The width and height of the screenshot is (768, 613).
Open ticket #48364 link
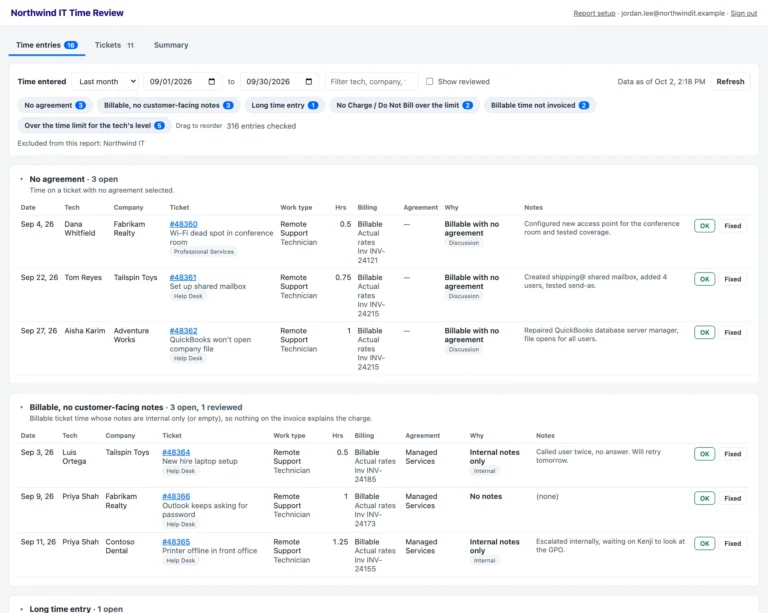[176, 452]
